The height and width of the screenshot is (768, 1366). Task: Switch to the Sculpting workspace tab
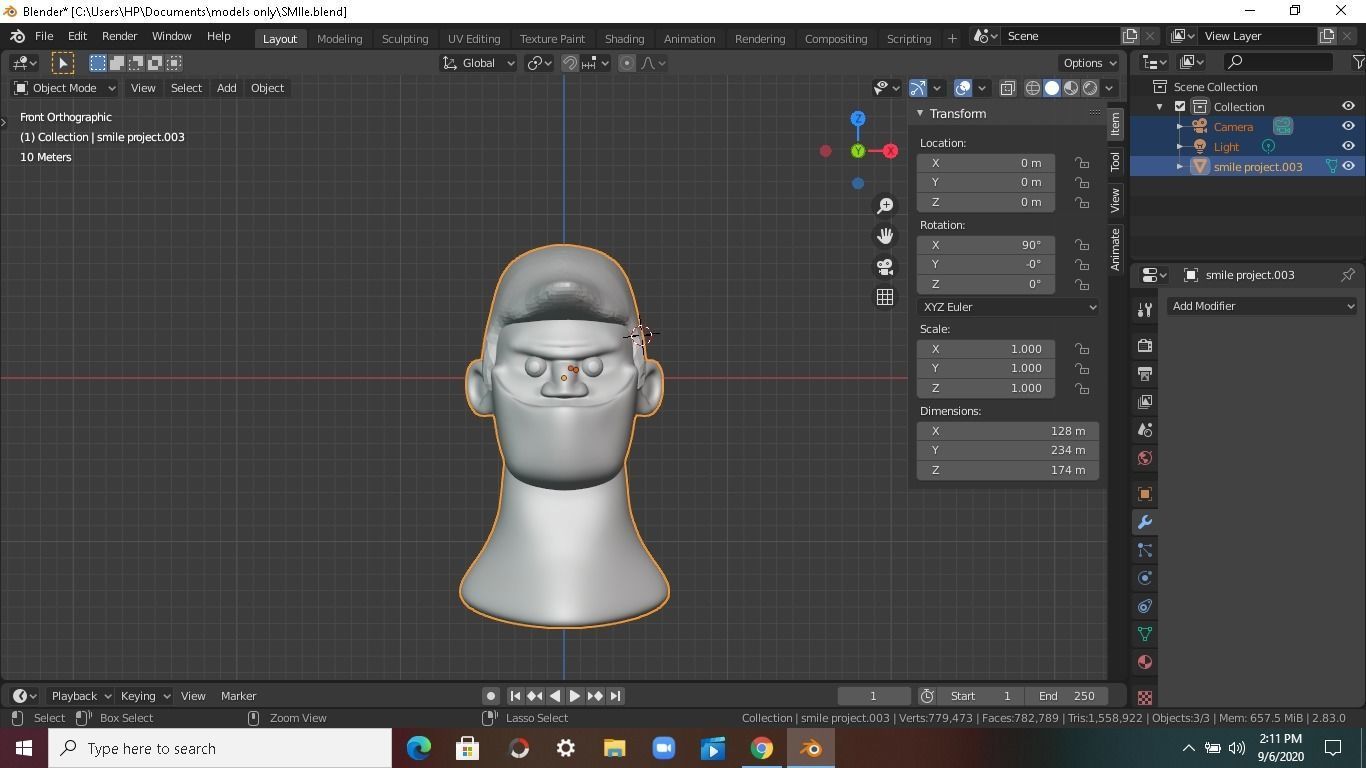405,39
